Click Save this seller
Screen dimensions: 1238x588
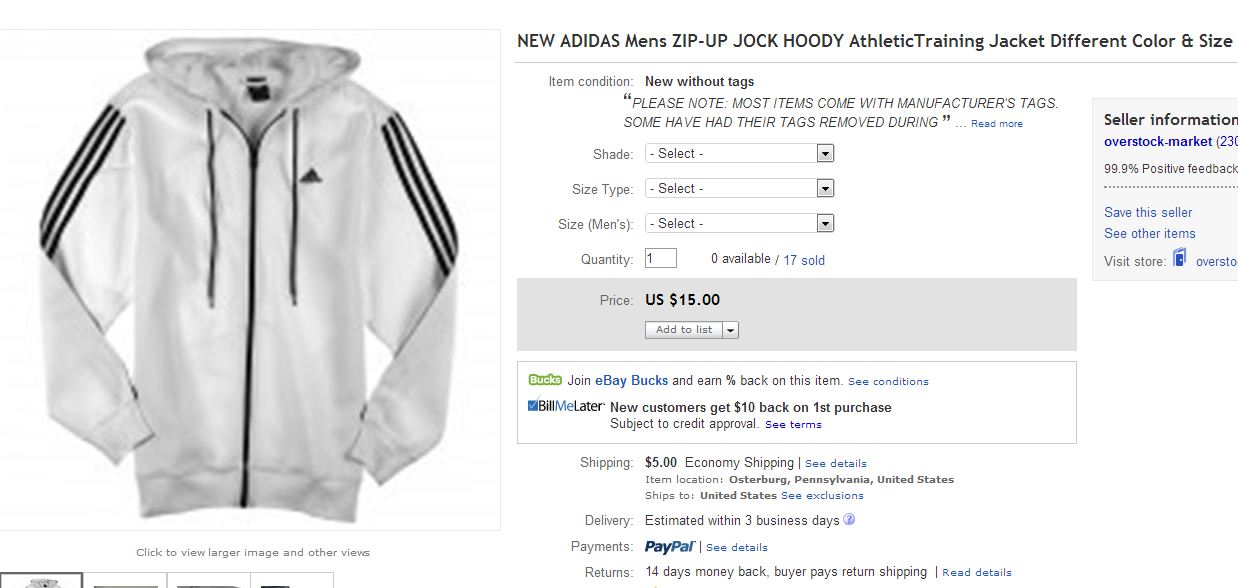click(1148, 212)
